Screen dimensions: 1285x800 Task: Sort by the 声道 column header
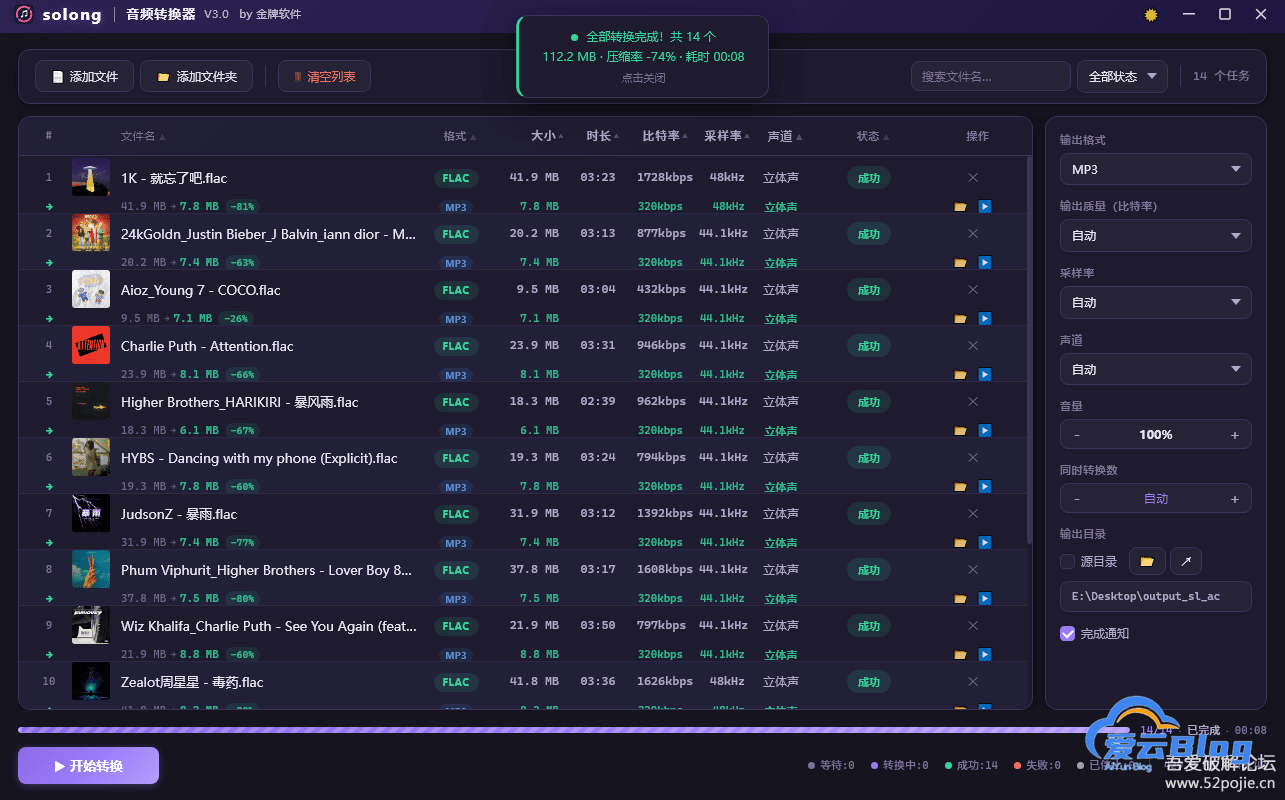(785, 137)
